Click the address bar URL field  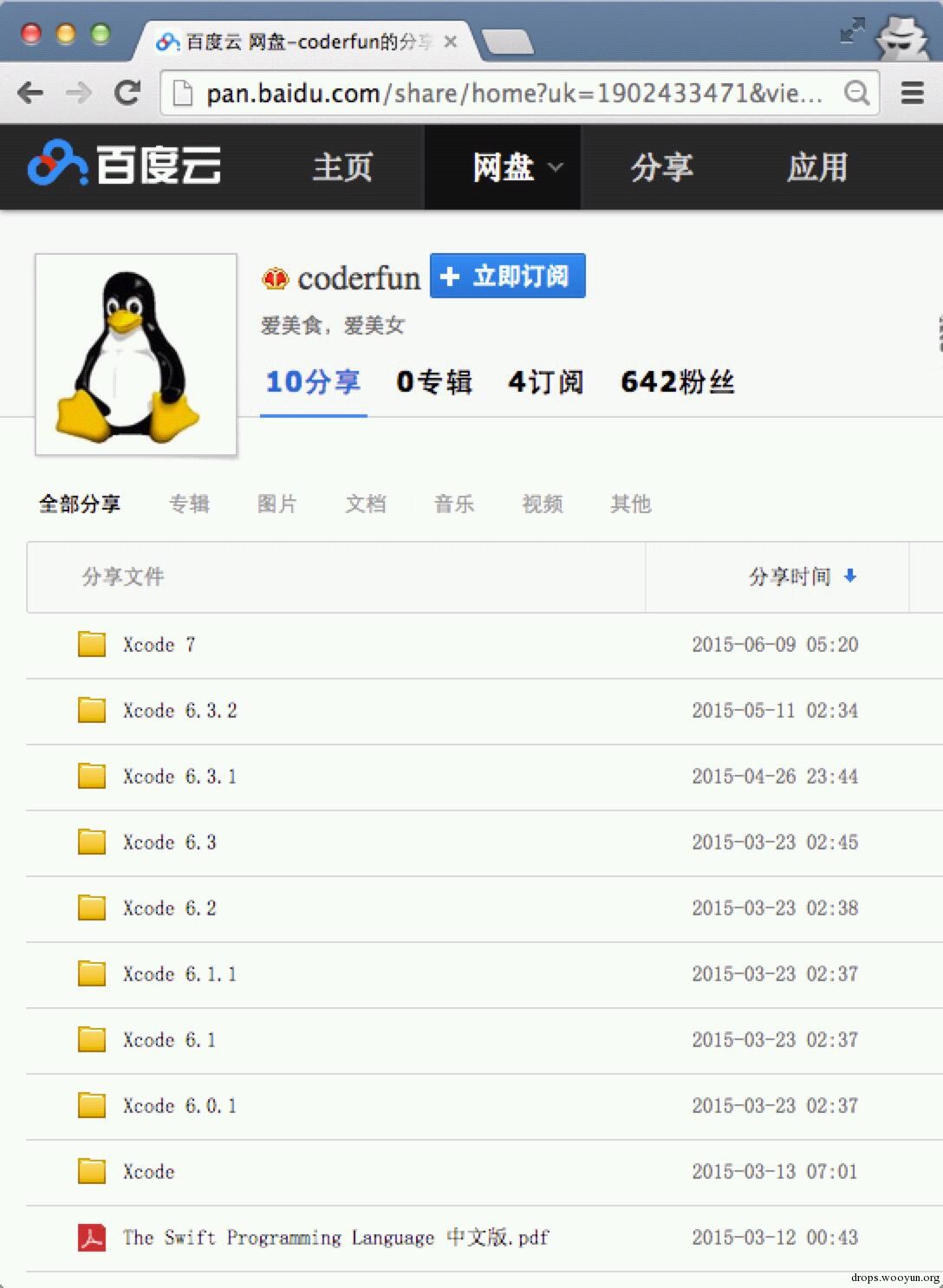[511, 93]
